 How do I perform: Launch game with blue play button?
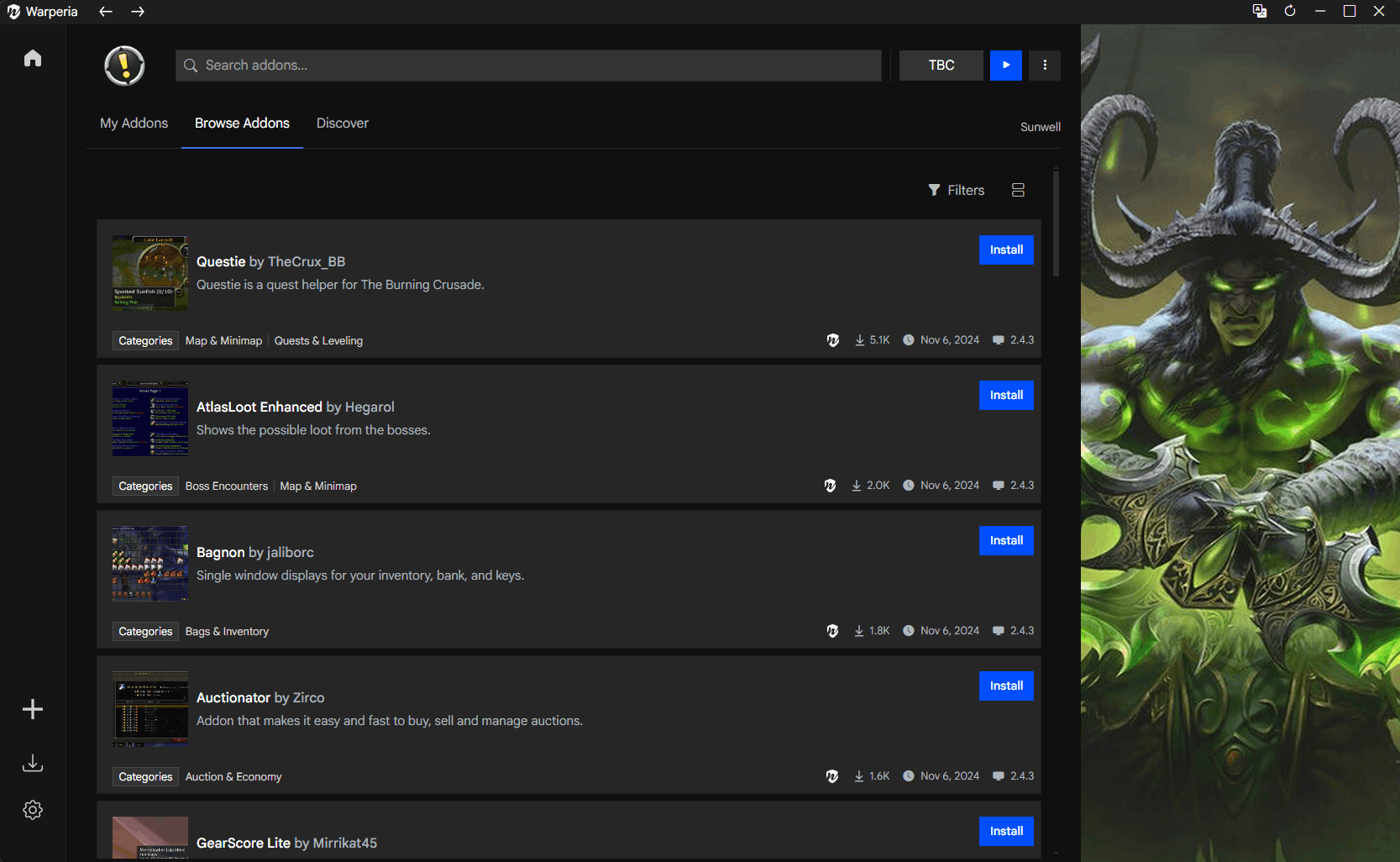coord(1006,66)
